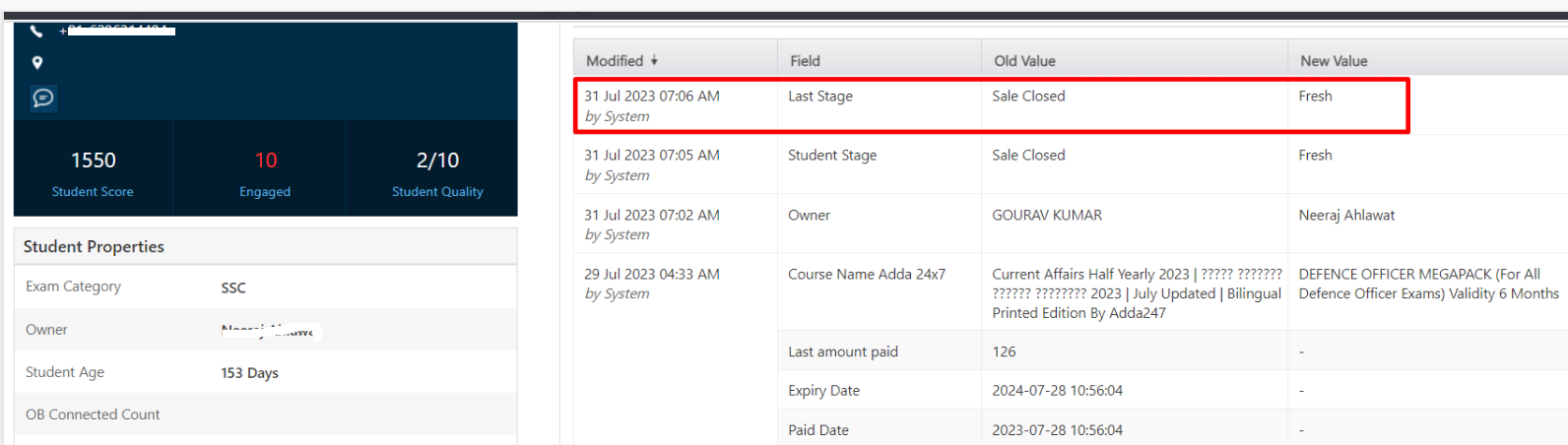Click the Neeraj Ahlawat new owner value
Image resolution: width=1568 pixels, height=445 pixels.
1346,215
